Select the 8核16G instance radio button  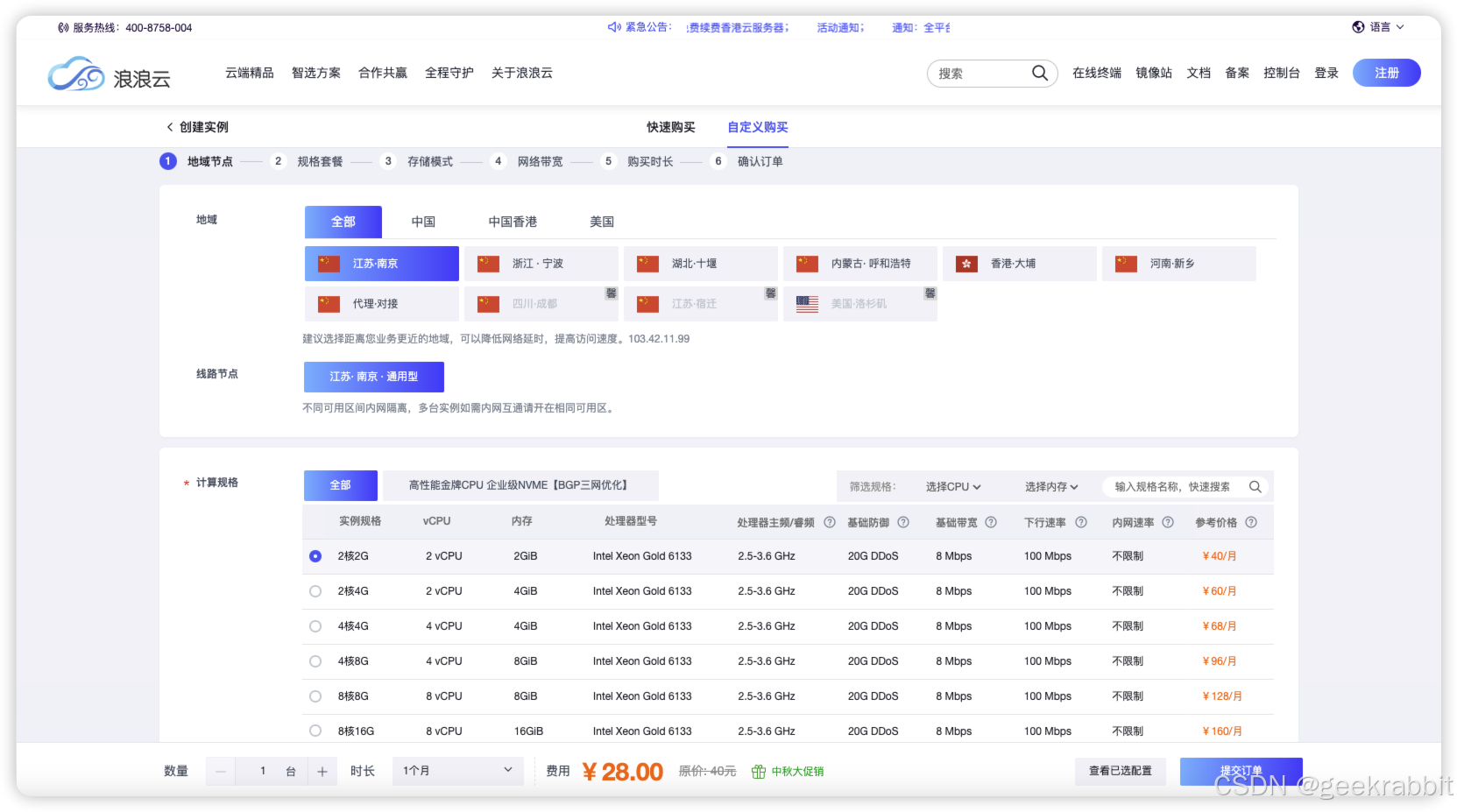click(x=315, y=730)
